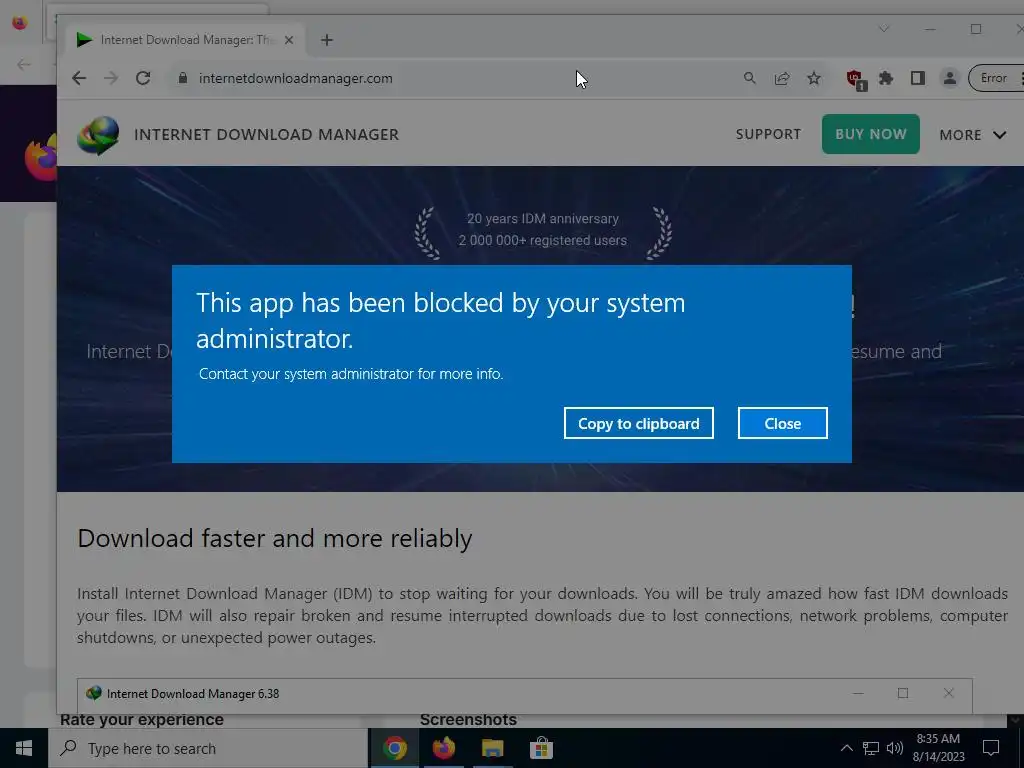Click 20 years IDM anniversary text

[x=543, y=219]
